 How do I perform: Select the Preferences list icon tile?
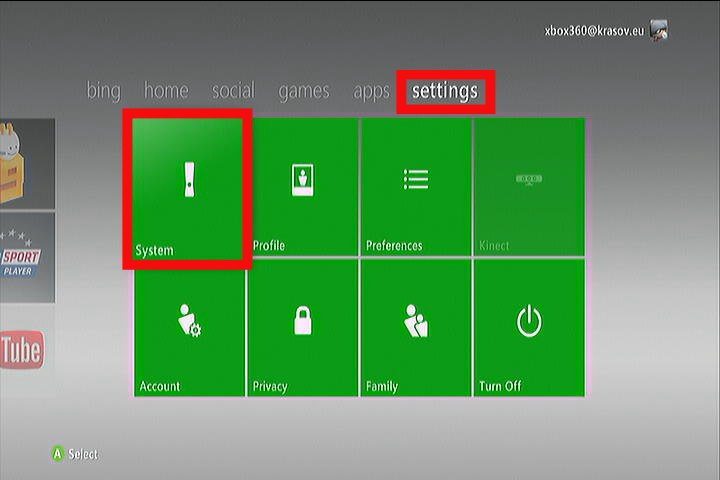[416, 186]
